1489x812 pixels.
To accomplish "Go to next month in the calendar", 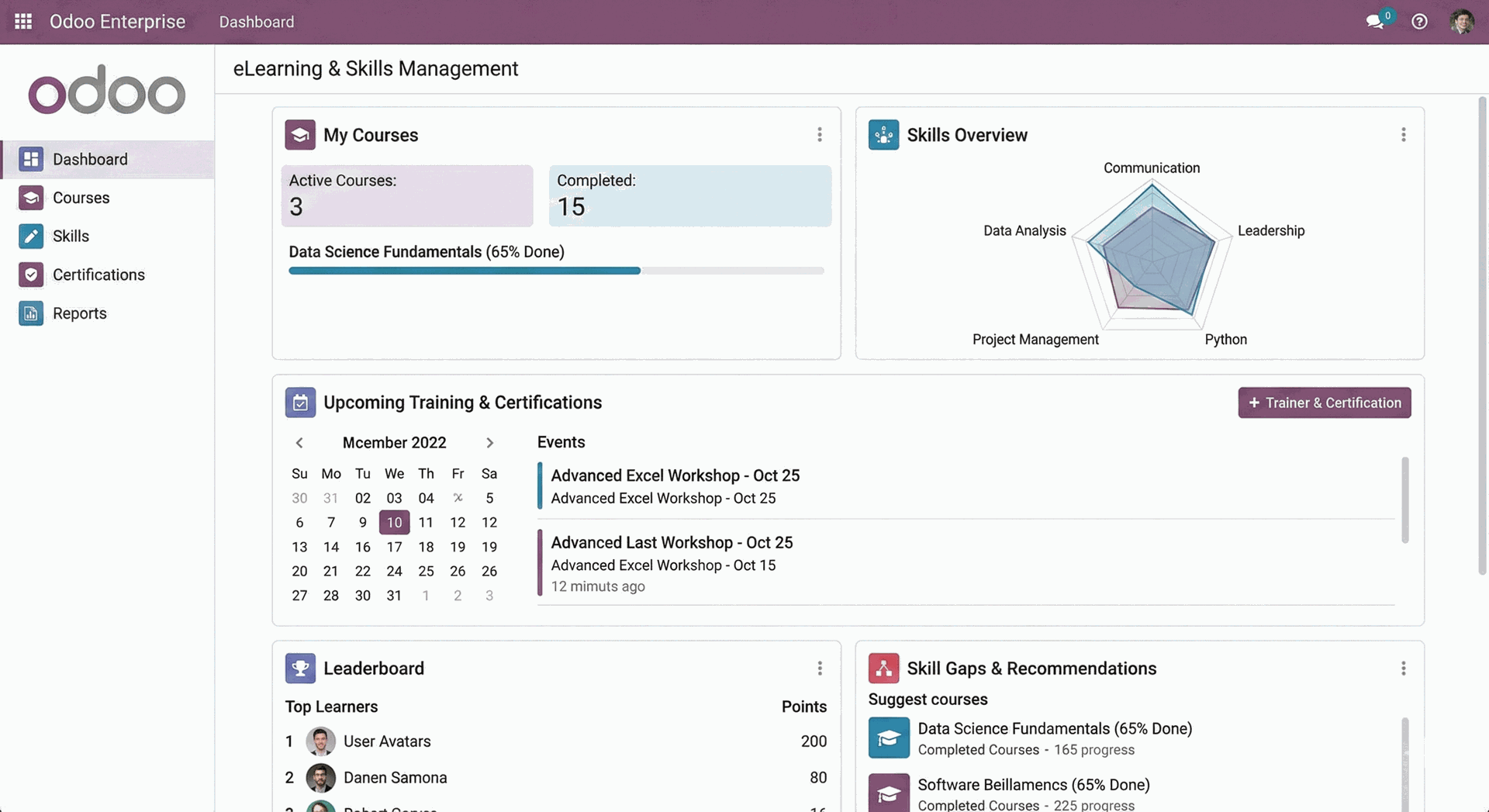I will [489, 443].
